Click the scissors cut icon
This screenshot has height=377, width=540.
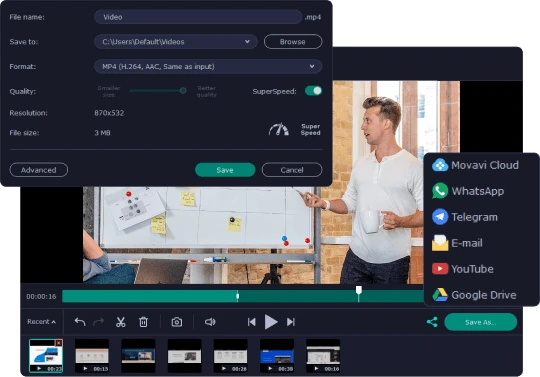(121, 322)
